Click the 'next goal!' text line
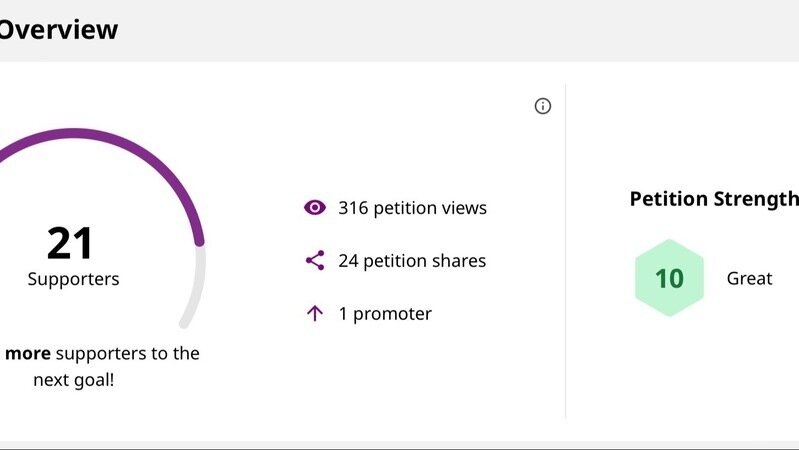The height and width of the screenshot is (450, 799). click(74, 380)
